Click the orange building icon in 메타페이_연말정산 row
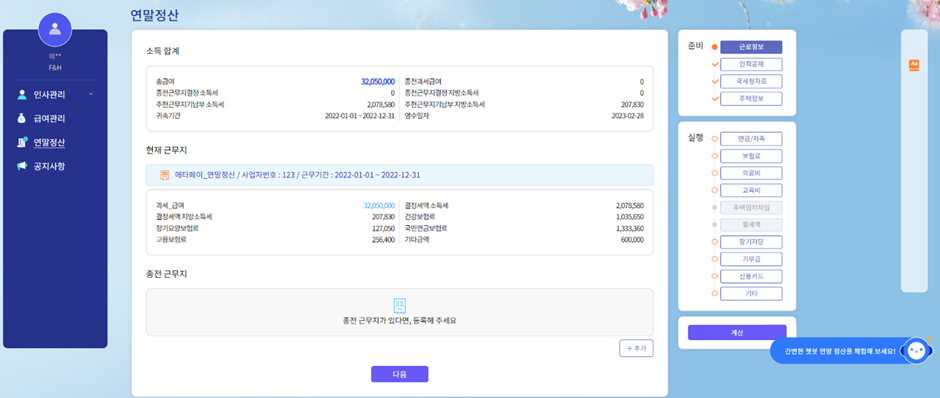Screen dimensions: 940x398 pos(165,175)
